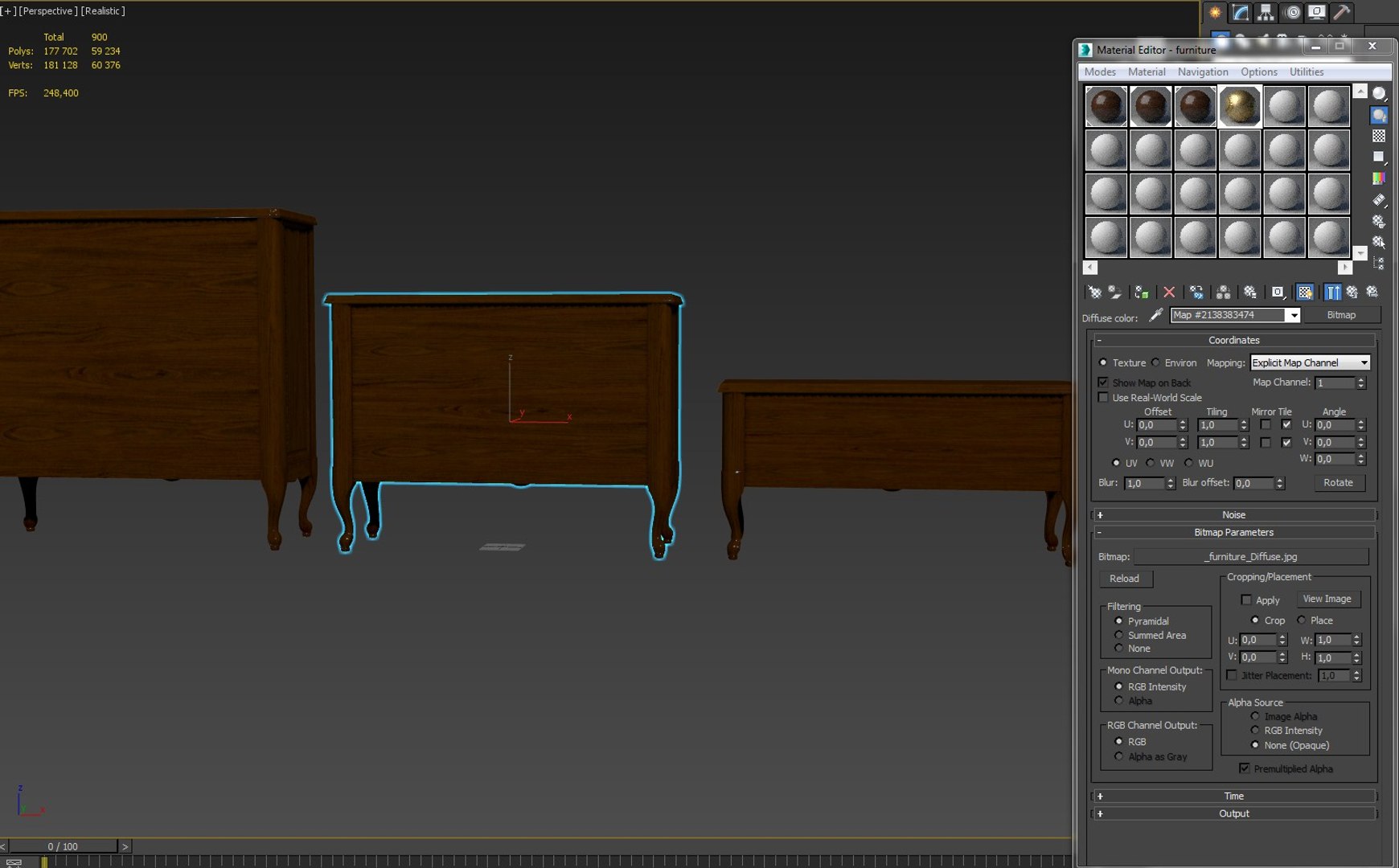Select Image Alpha as alpha source
Image resolution: width=1399 pixels, height=868 pixels.
(x=1255, y=716)
